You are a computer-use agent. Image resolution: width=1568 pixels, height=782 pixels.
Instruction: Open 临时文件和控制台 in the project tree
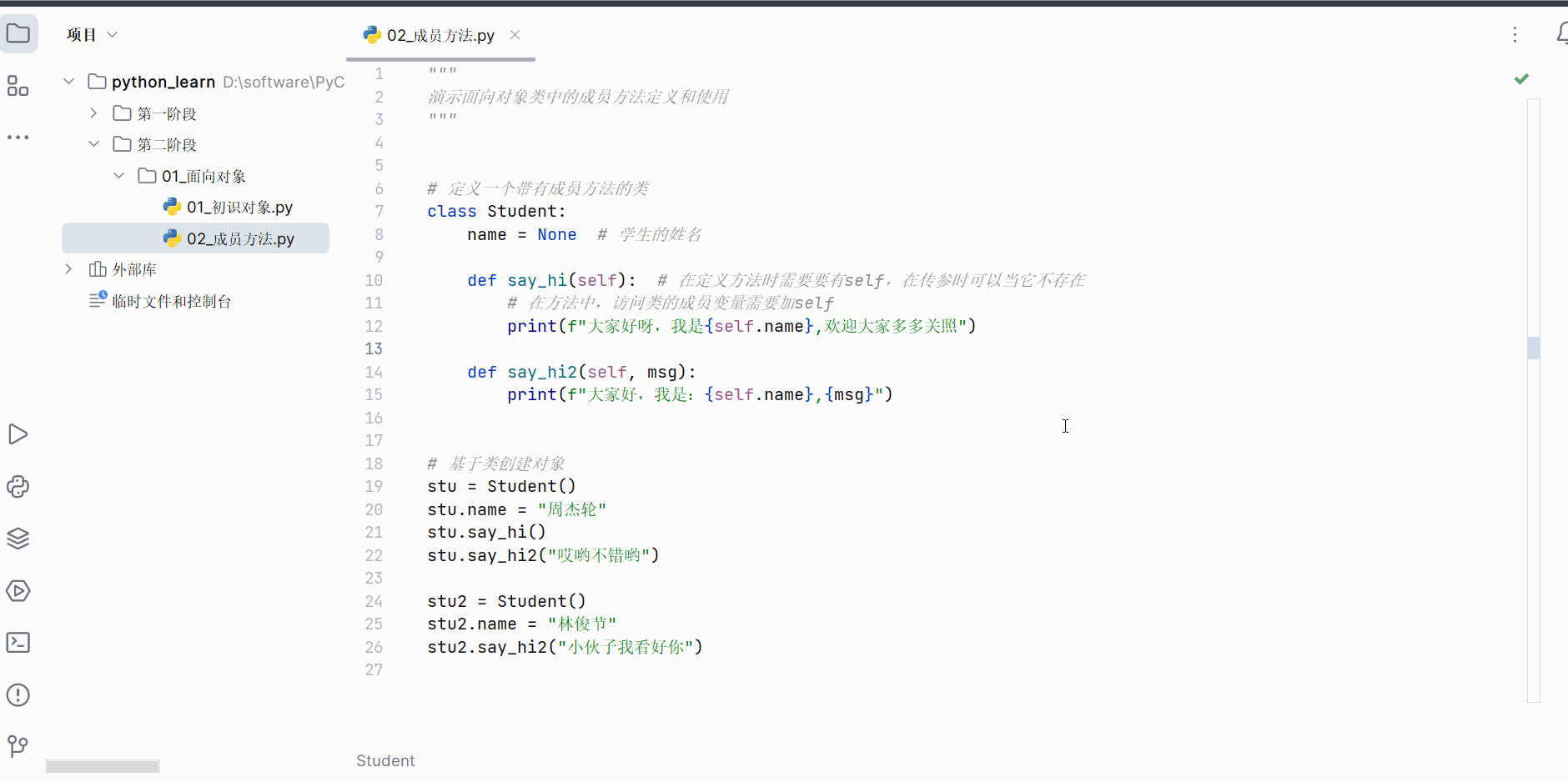click(171, 300)
